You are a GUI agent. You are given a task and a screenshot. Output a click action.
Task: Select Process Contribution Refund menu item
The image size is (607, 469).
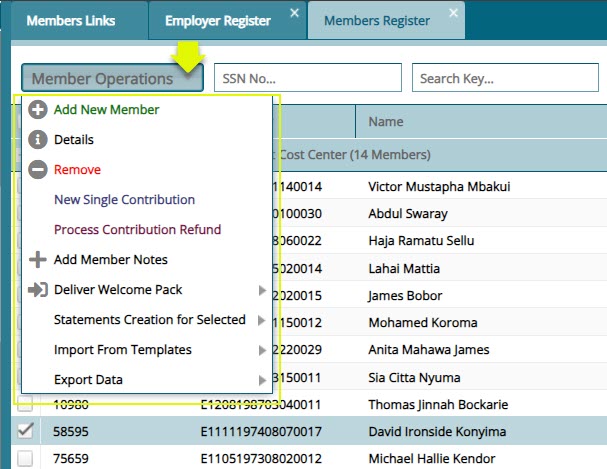coord(137,230)
